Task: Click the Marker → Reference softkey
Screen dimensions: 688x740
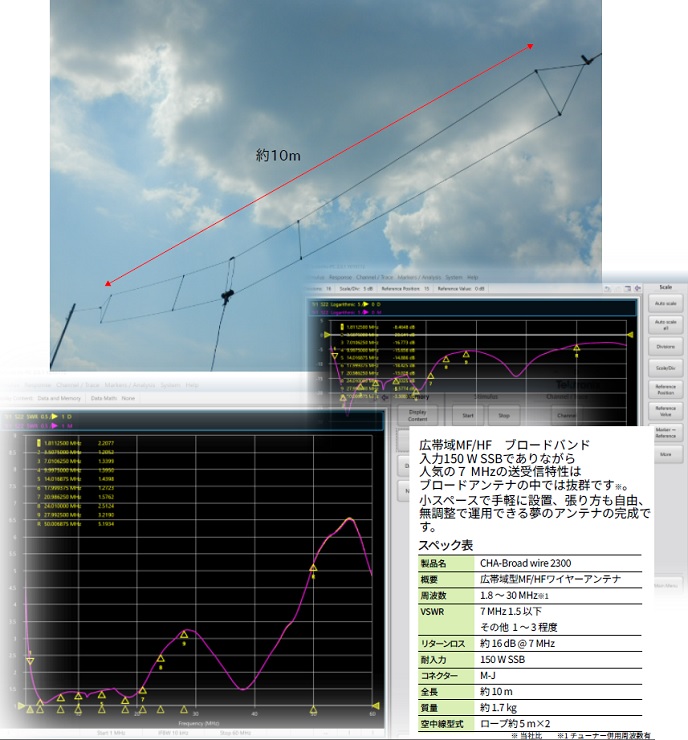Action: [664, 432]
